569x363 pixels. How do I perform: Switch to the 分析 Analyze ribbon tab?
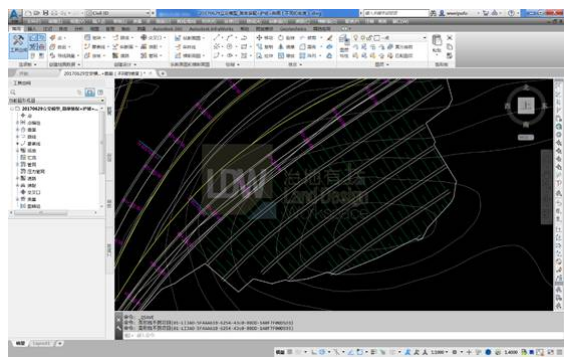pos(79,29)
